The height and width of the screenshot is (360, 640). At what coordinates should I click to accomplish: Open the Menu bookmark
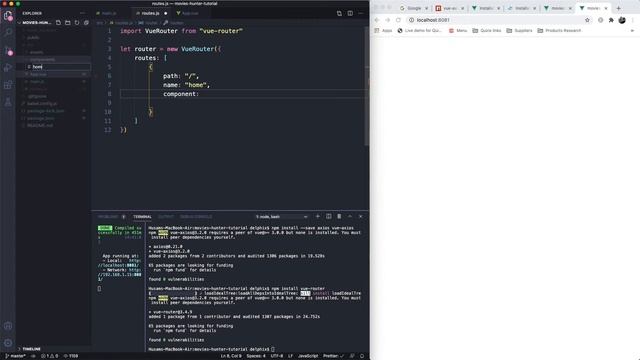click(x=458, y=31)
